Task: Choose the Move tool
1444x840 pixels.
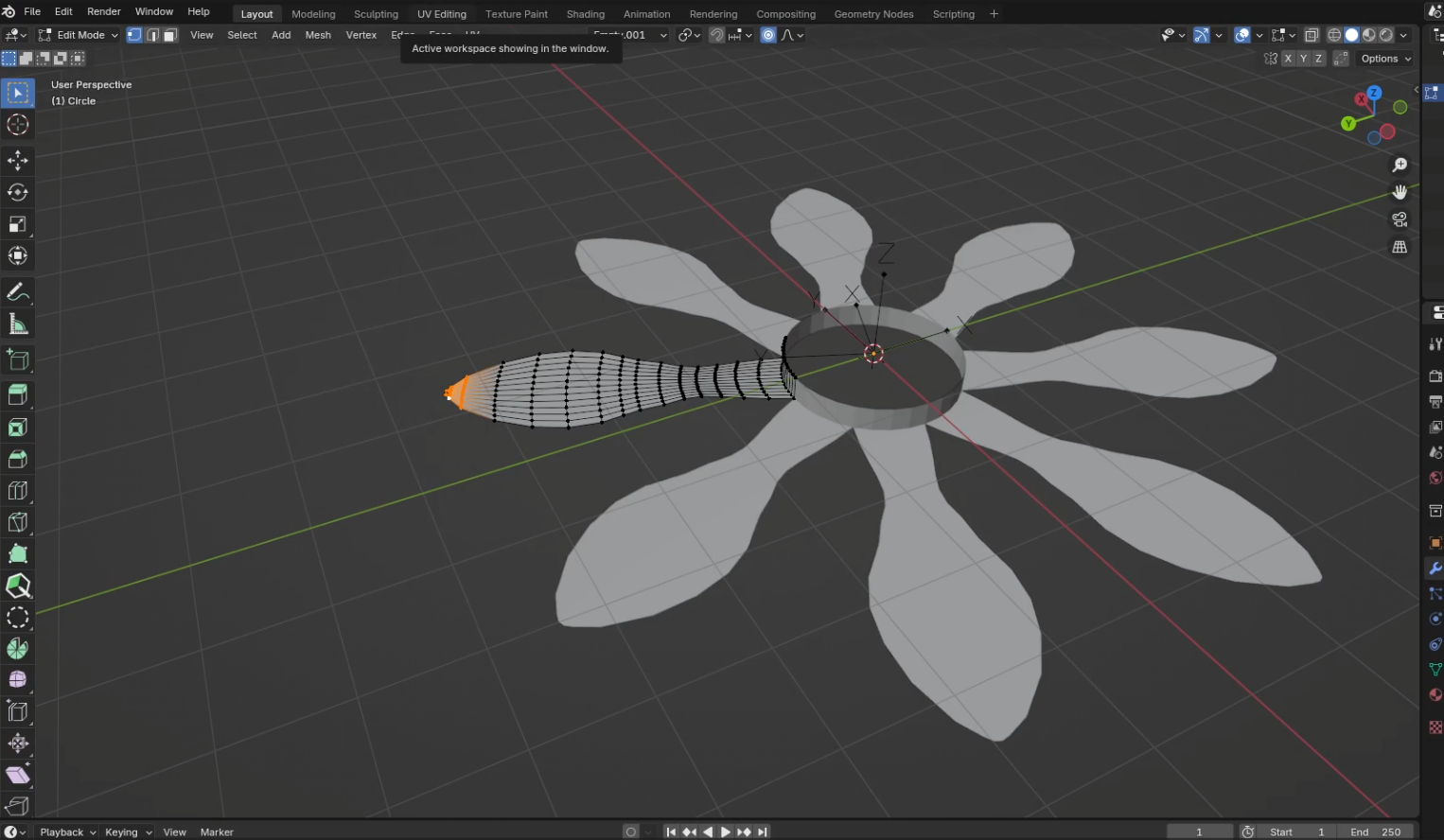Action: click(x=18, y=160)
